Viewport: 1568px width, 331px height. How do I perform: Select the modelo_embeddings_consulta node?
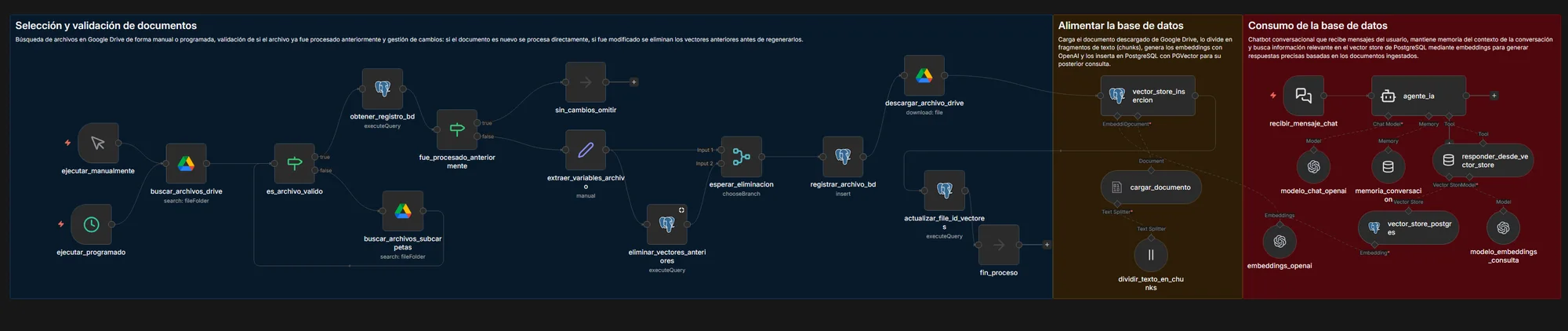coord(1503,227)
